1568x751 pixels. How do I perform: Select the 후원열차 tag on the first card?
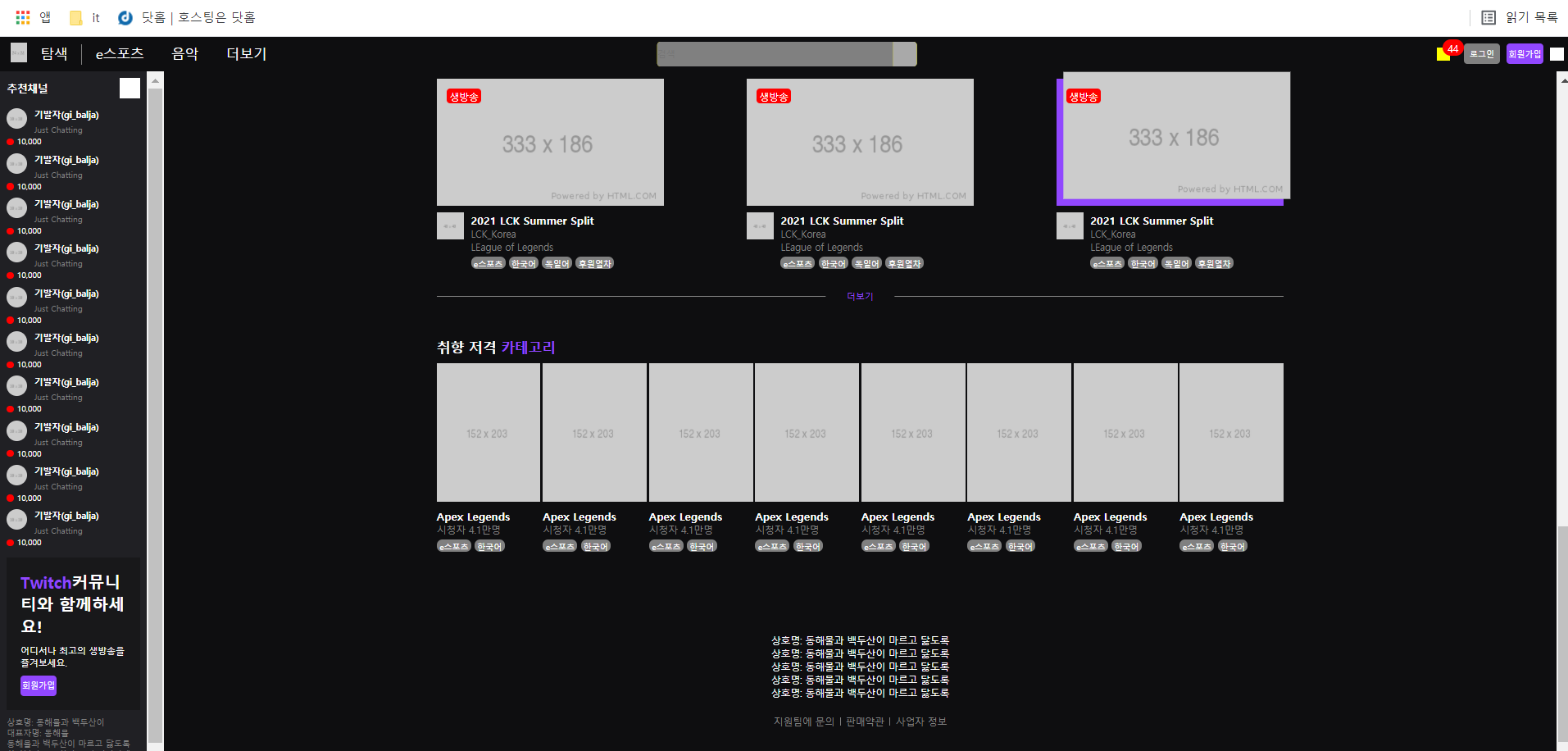594,263
